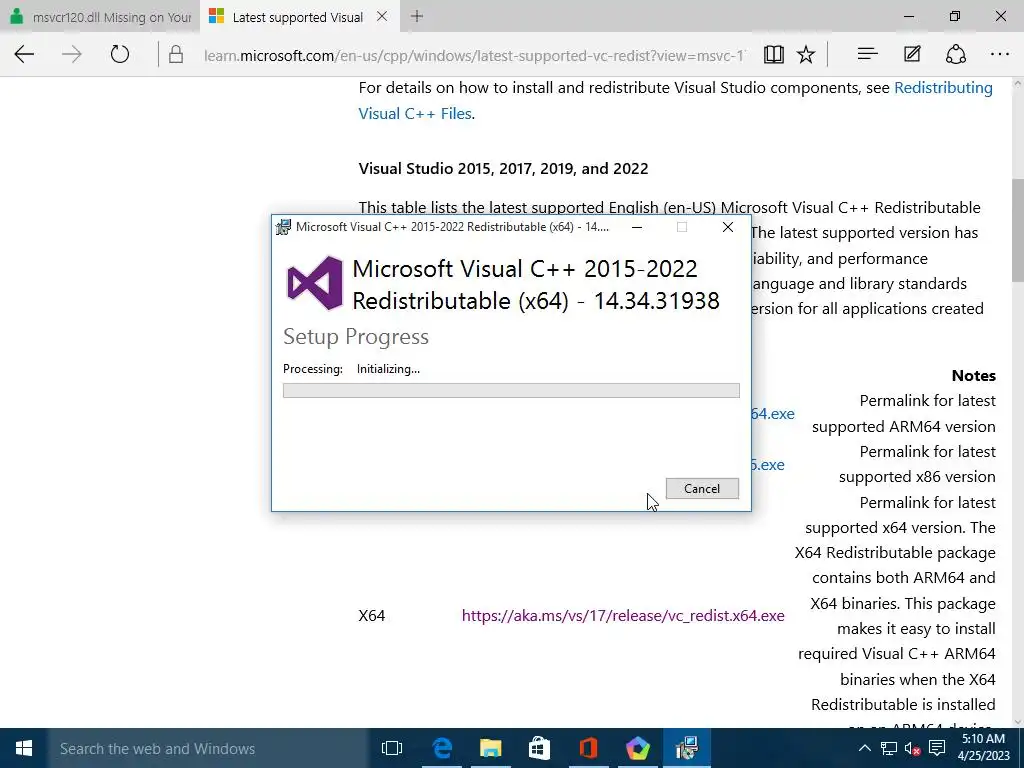Open reading view book icon

(x=774, y=54)
